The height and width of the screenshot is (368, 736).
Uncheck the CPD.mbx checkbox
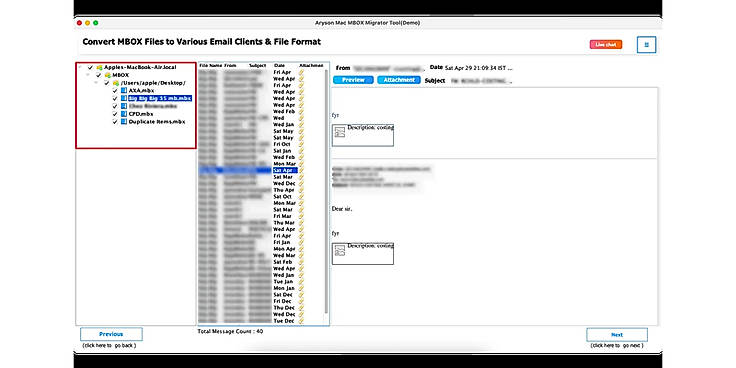point(115,114)
